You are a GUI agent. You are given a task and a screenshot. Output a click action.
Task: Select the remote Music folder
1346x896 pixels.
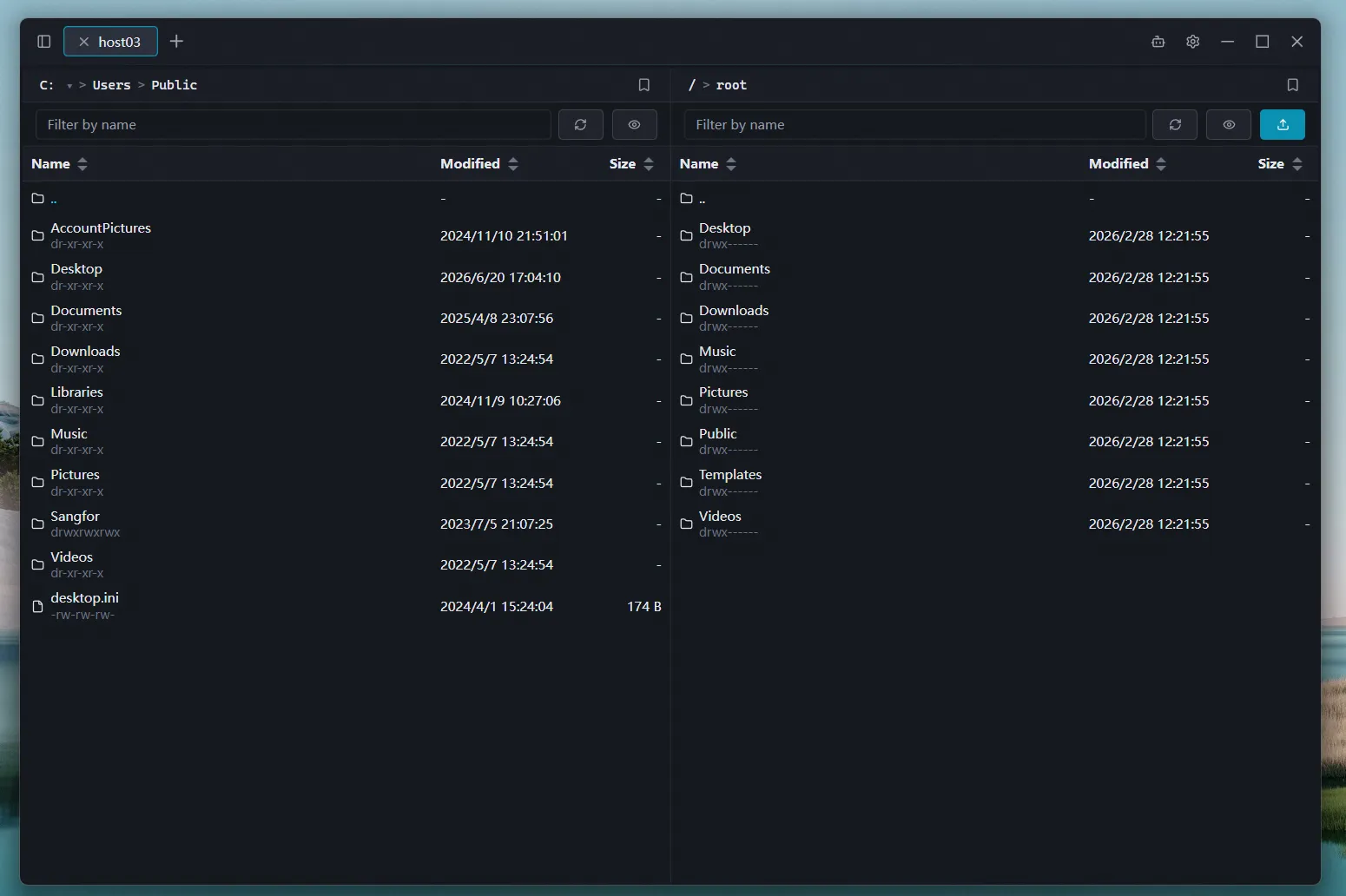tap(995, 359)
